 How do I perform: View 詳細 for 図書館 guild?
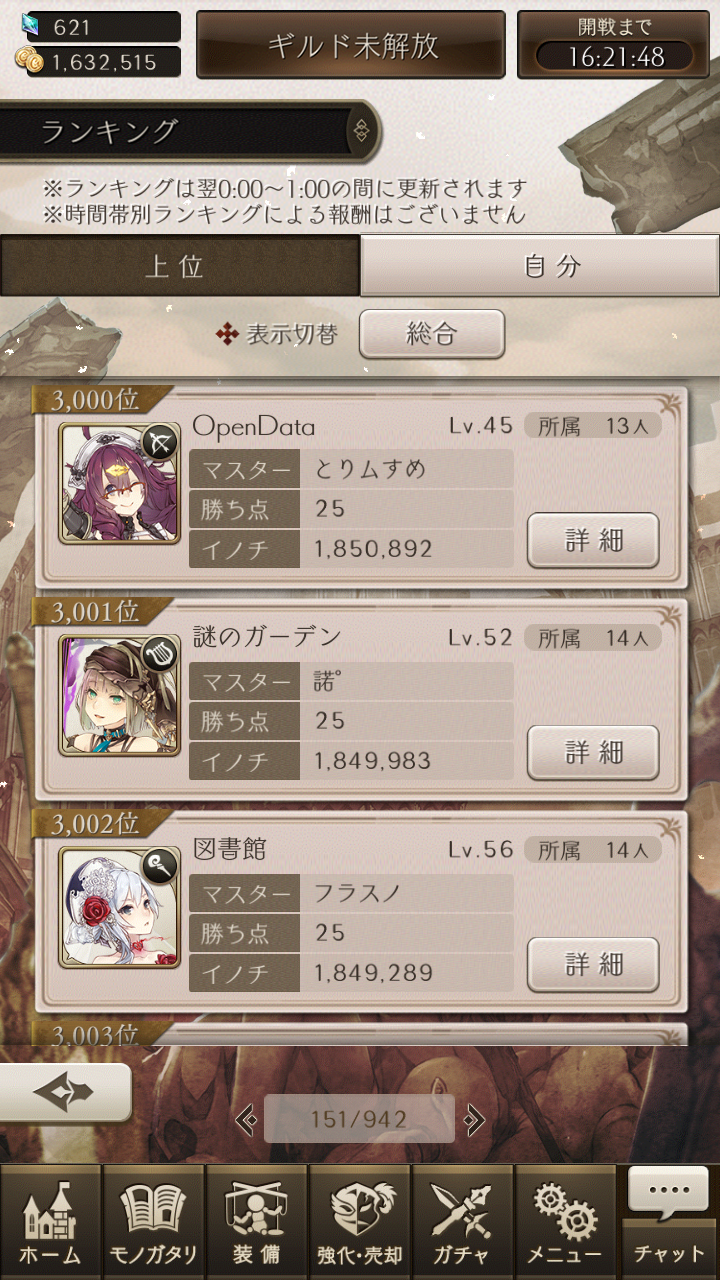click(593, 965)
